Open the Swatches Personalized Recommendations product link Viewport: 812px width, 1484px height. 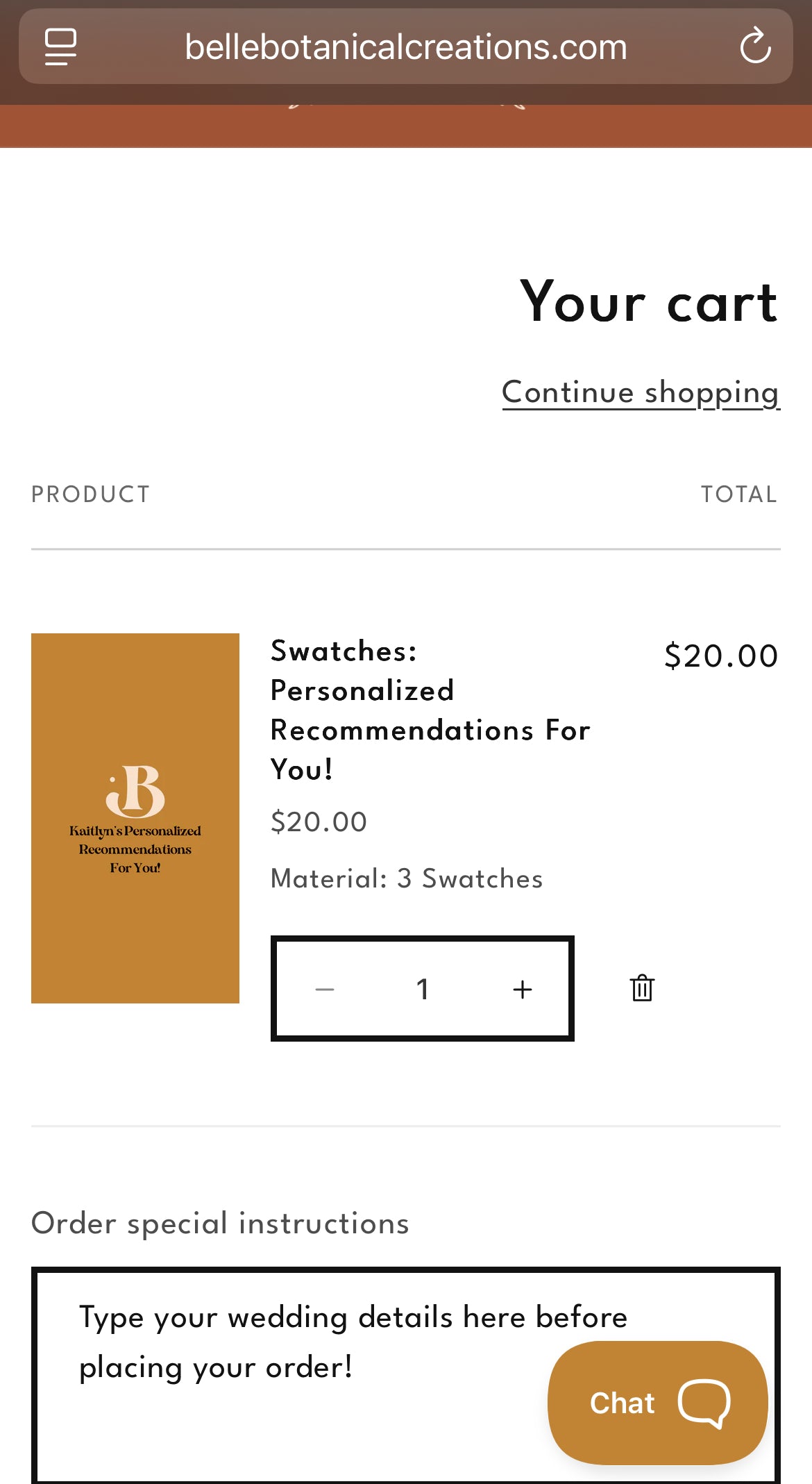tap(430, 710)
